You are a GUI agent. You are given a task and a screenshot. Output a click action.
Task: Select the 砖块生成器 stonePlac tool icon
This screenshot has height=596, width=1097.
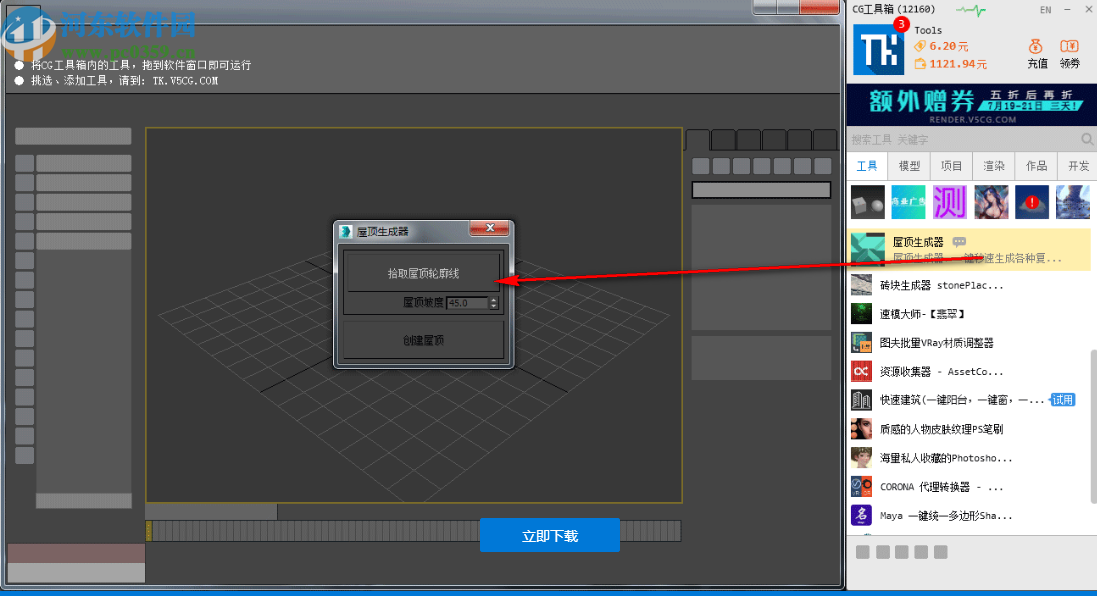coord(861,285)
